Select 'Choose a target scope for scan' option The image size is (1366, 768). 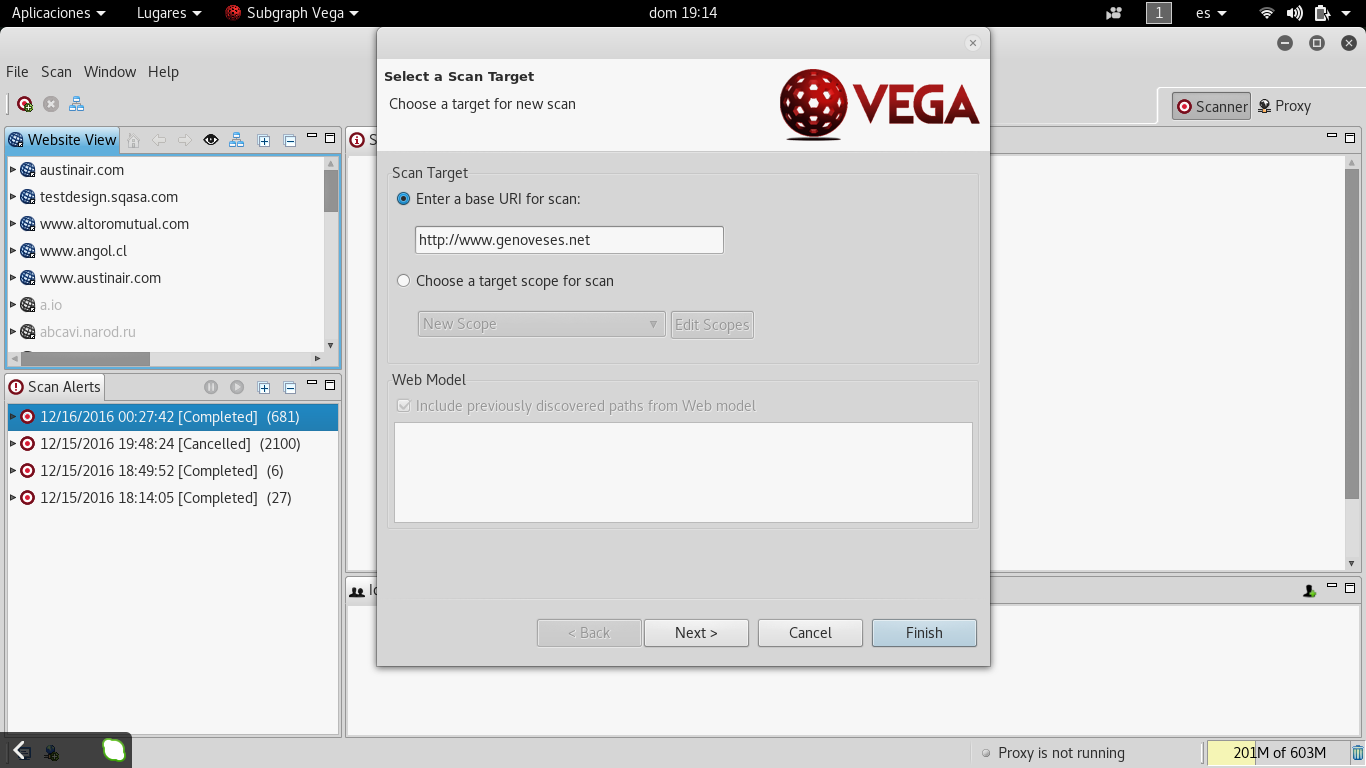[404, 281]
